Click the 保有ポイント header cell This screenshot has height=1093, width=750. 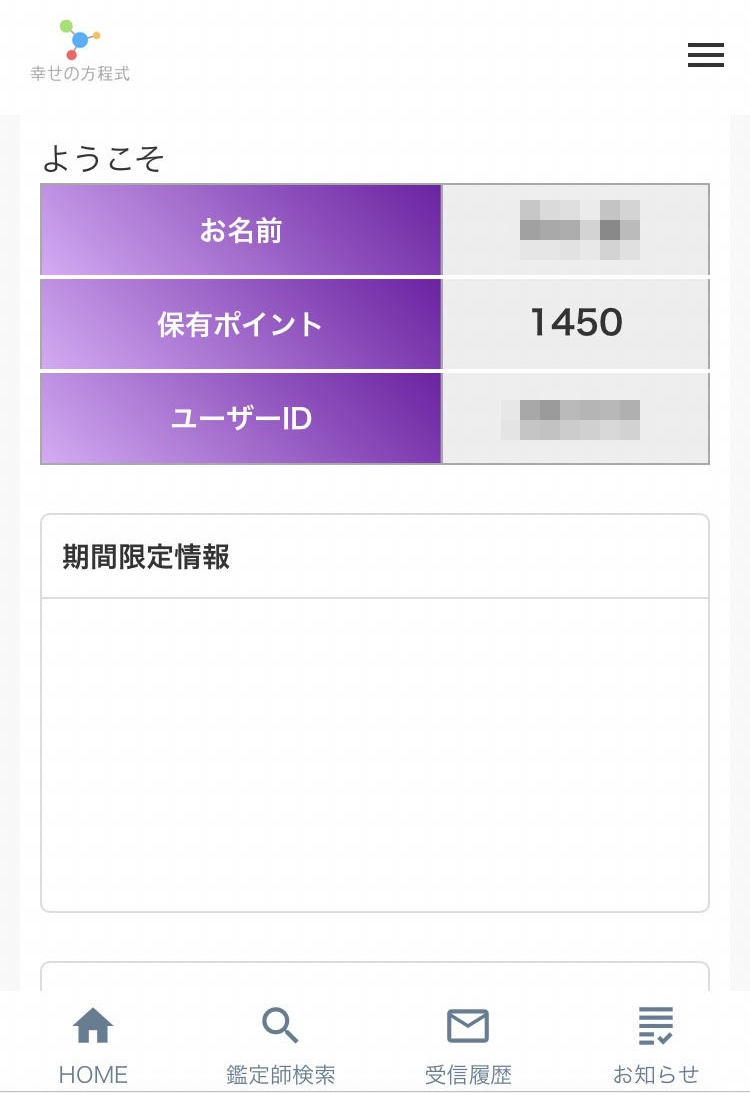coord(241,324)
